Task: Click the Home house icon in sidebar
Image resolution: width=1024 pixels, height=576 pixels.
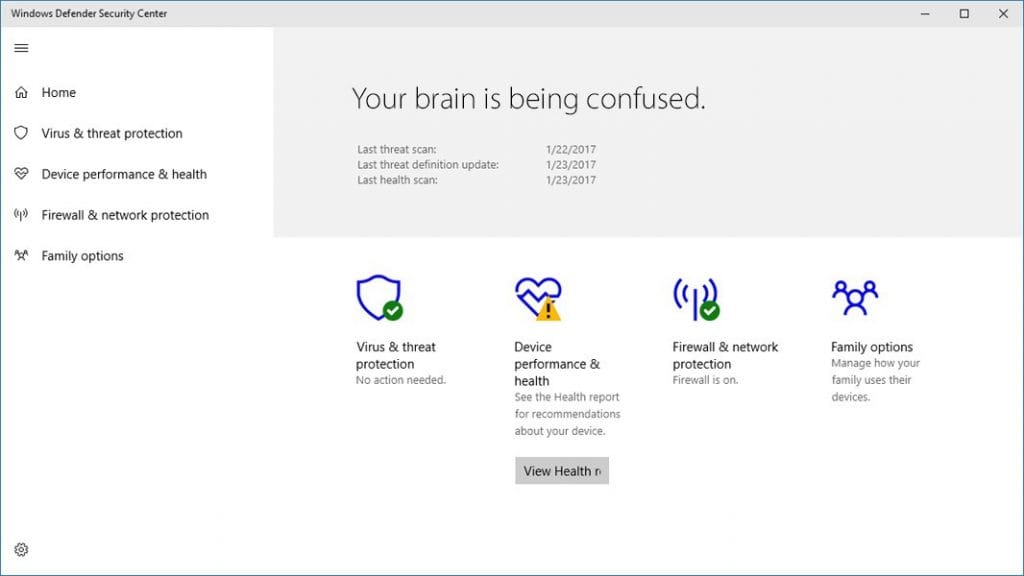Action: click(x=22, y=93)
